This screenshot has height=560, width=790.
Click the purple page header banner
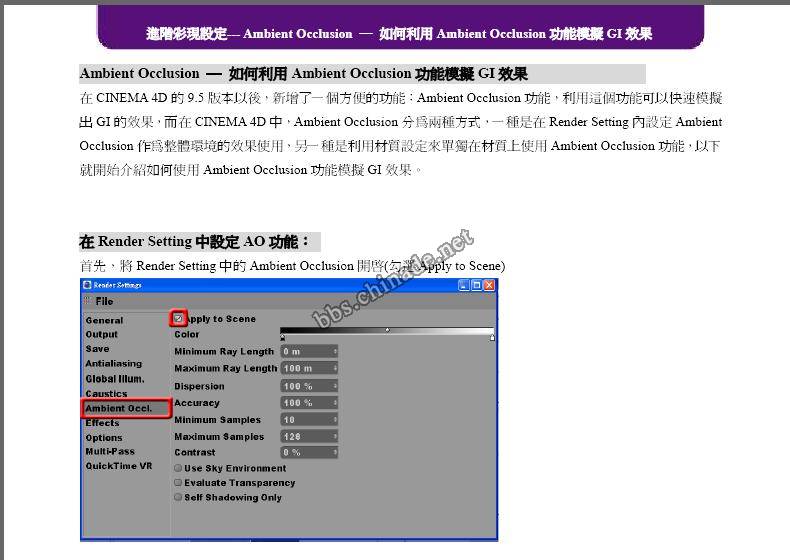pyautogui.click(x=401, y=27)
